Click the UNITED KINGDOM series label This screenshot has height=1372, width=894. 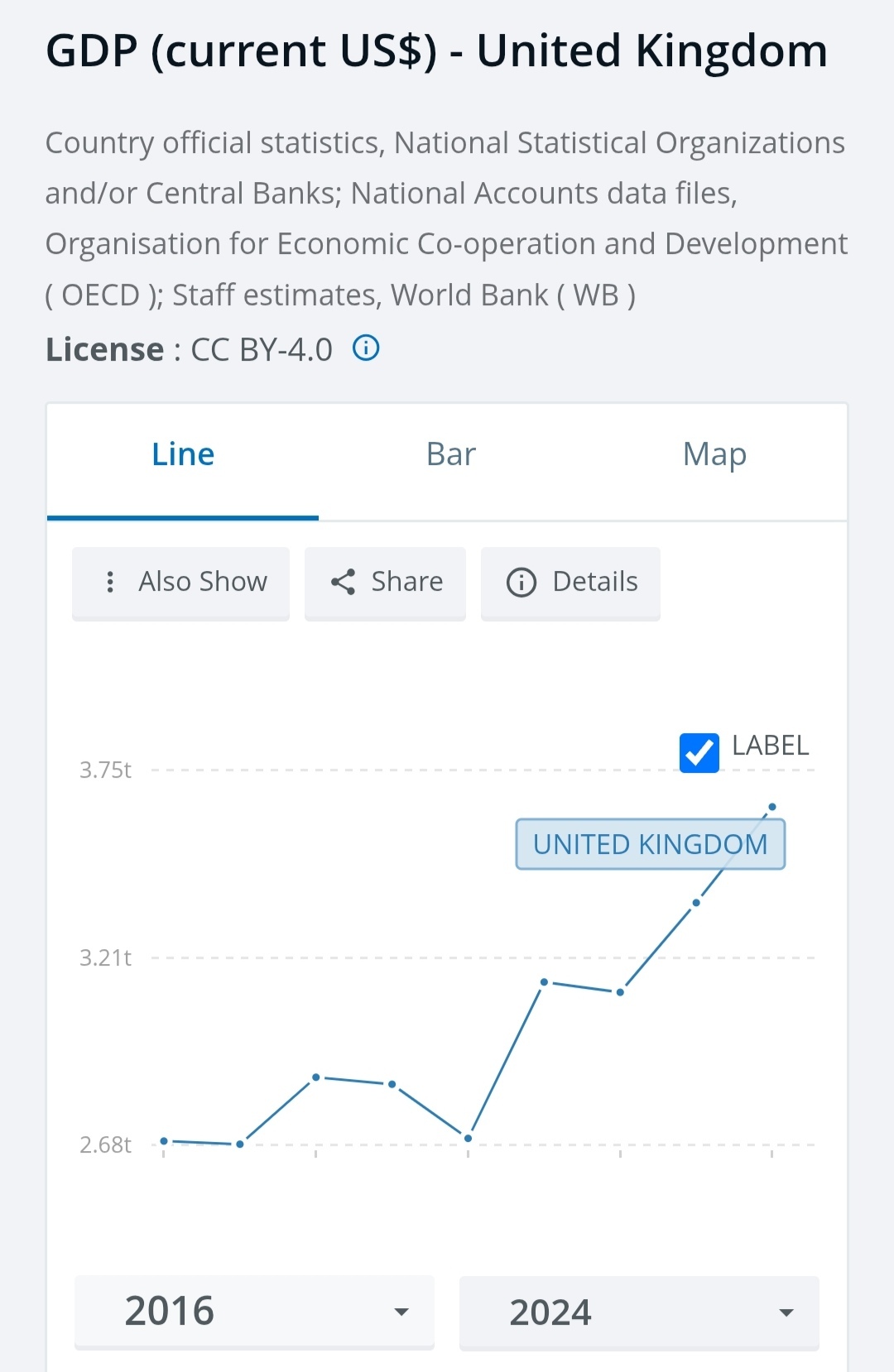coord(650,844)
